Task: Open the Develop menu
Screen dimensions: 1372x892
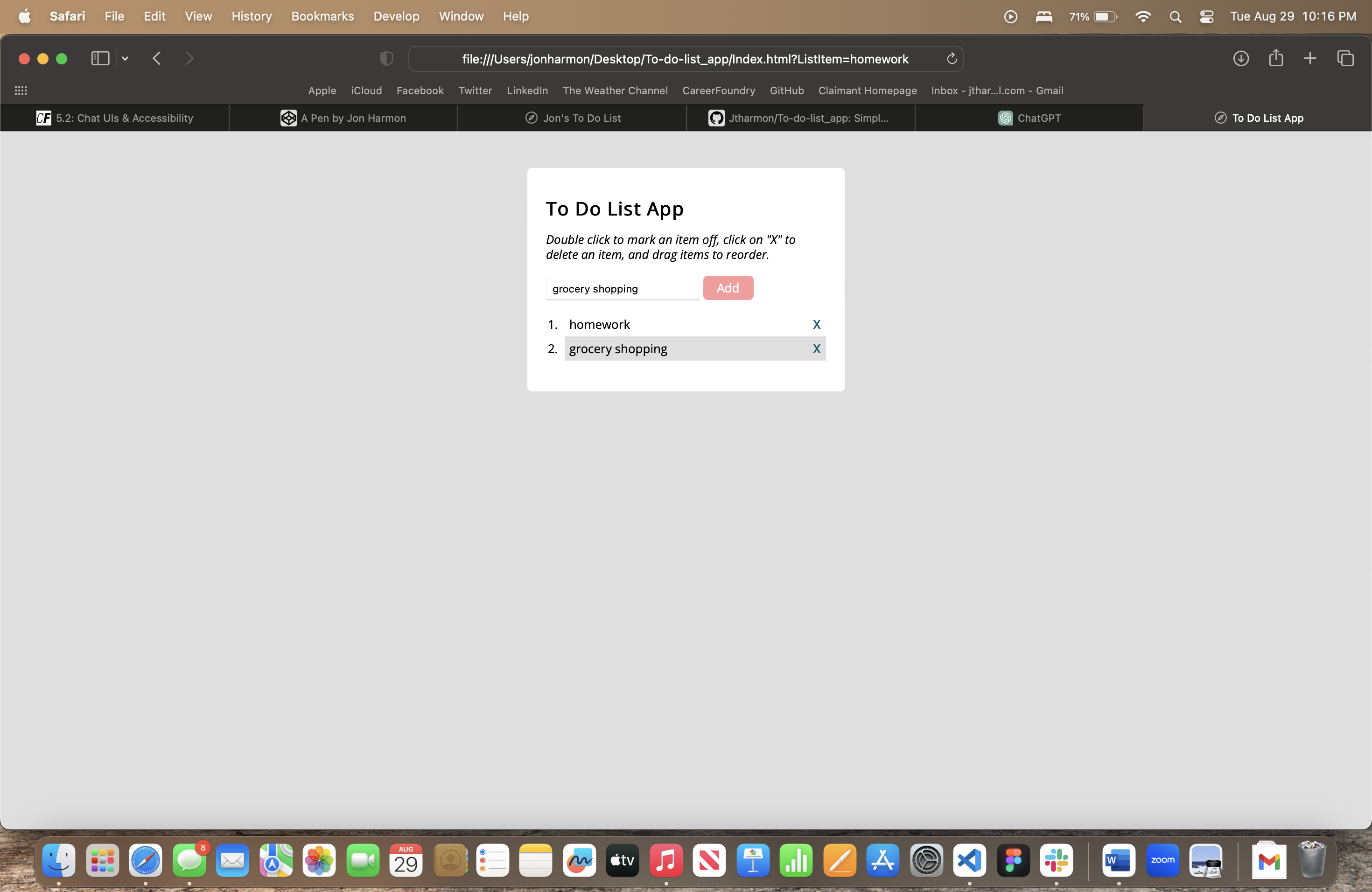Action: click(396, 16)
